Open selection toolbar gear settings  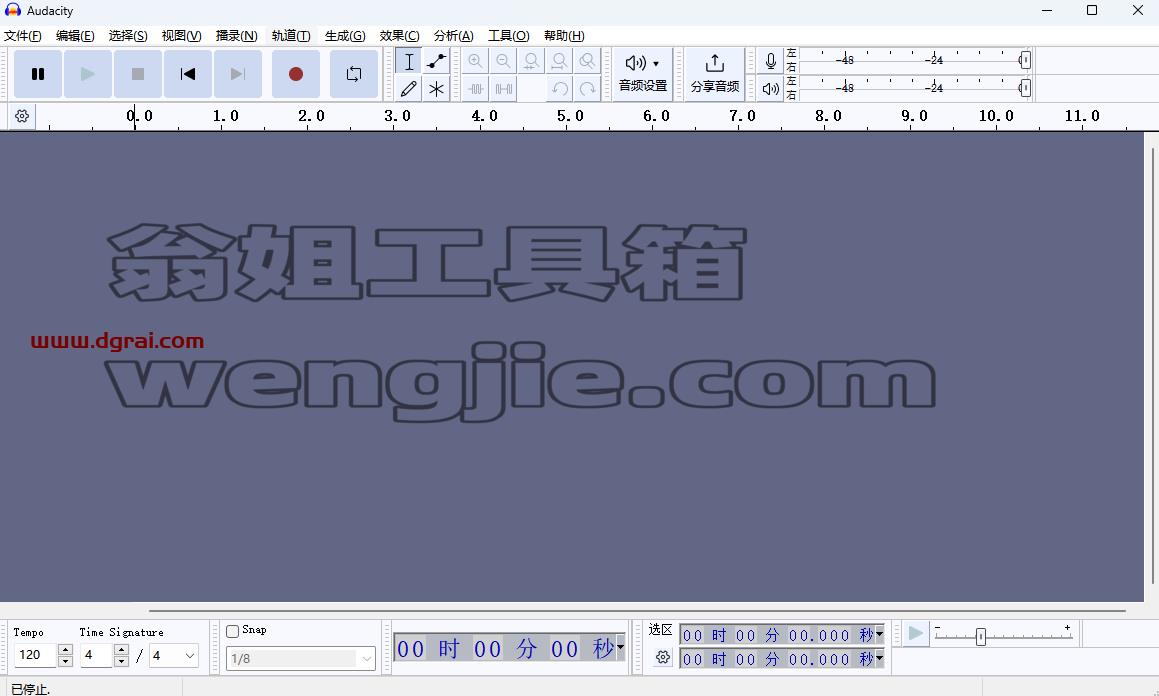coord(663,657)
